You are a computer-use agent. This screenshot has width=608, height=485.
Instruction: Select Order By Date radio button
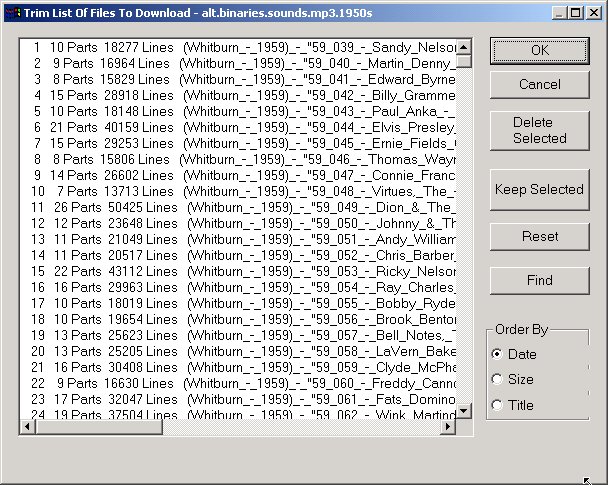click(514, 354)
